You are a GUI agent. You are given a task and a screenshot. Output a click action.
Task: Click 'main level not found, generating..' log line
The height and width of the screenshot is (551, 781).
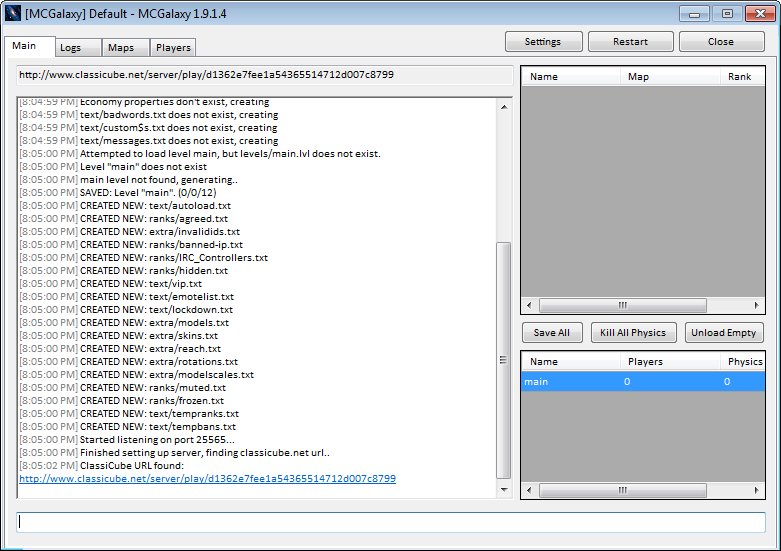[129, 180]
